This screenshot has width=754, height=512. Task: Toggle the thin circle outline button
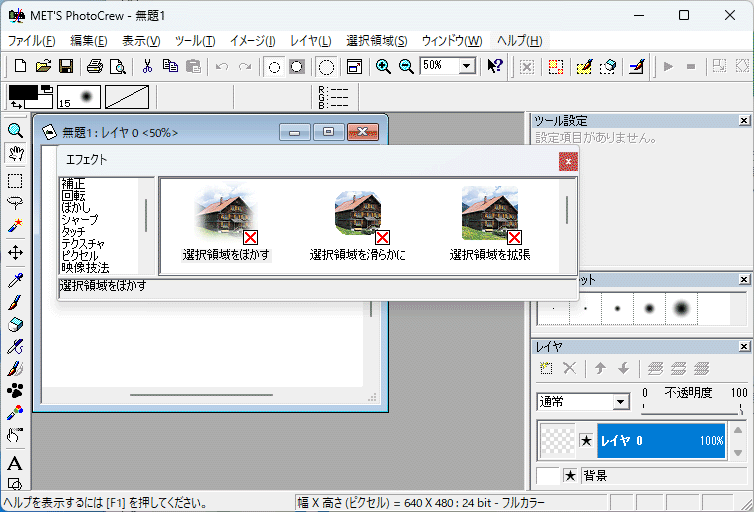coord(274,67)
